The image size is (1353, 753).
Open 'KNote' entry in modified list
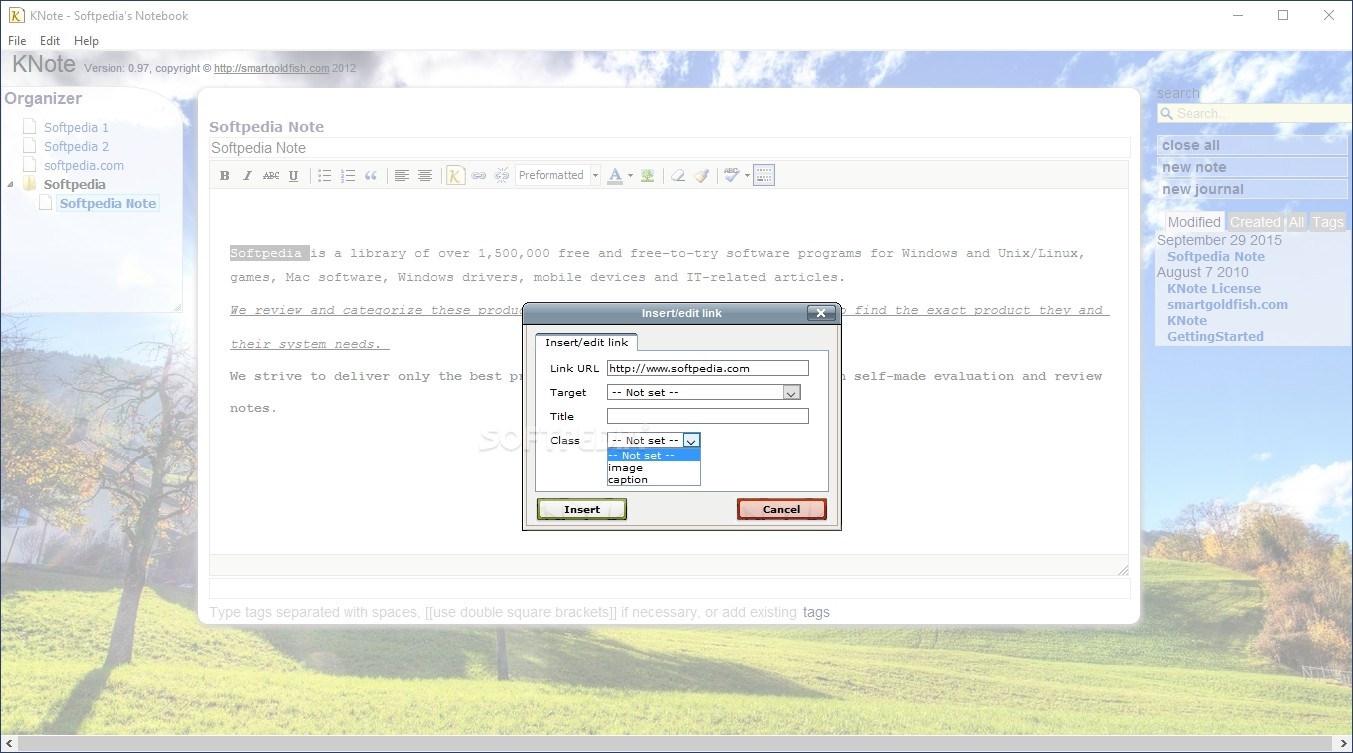pos(1187,320)
